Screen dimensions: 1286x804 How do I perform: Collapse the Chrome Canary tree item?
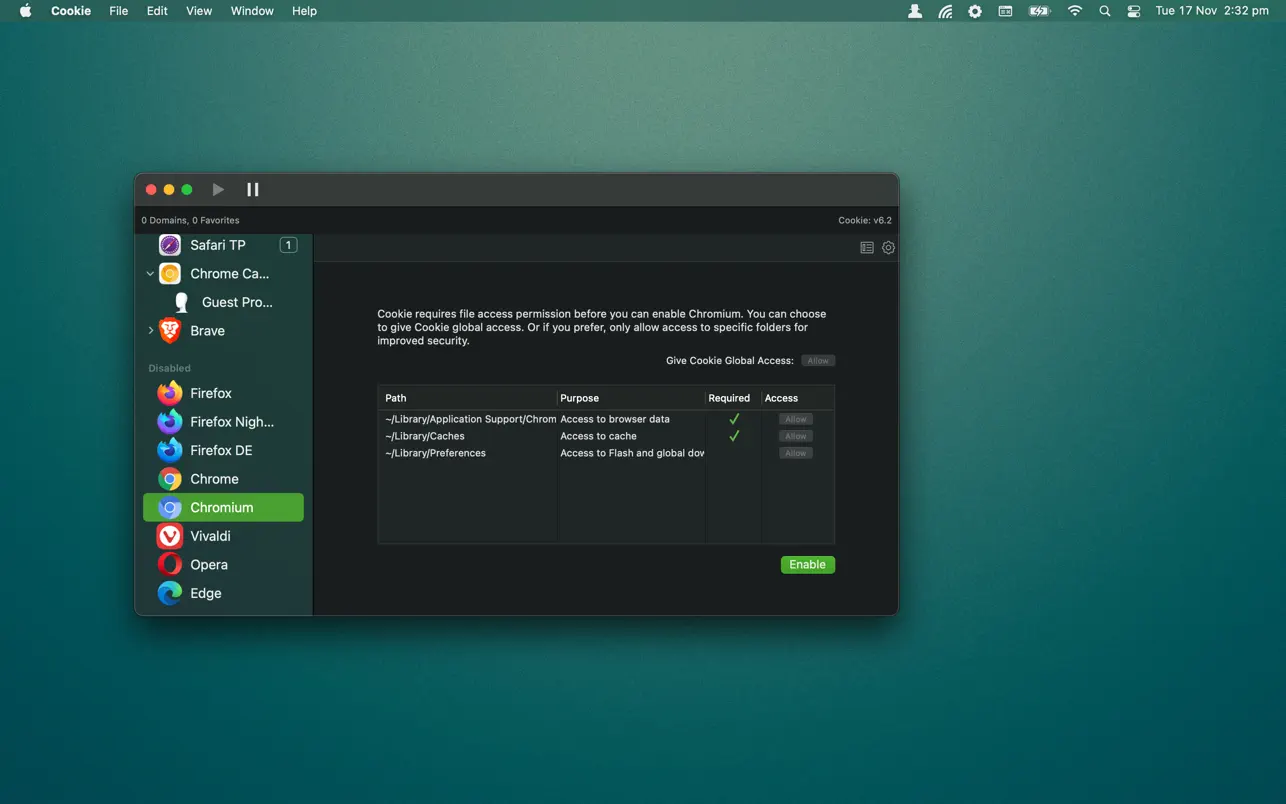(x=150, y=274)
